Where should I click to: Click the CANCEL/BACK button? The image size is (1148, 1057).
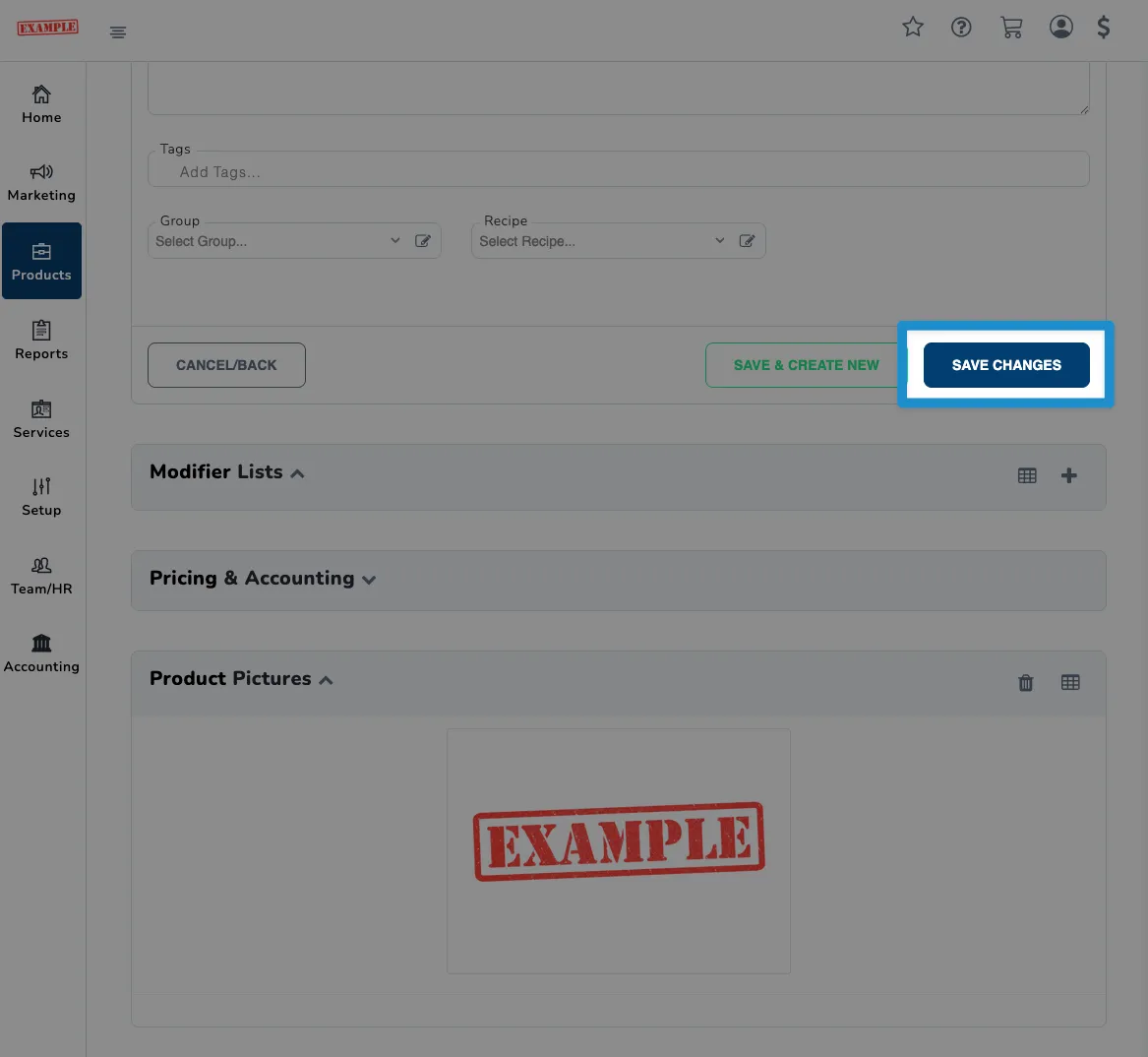226,365
